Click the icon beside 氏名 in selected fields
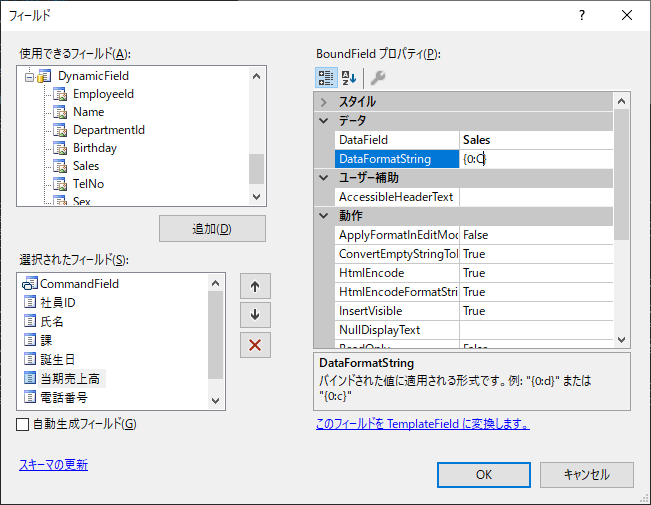 [30, 321]
